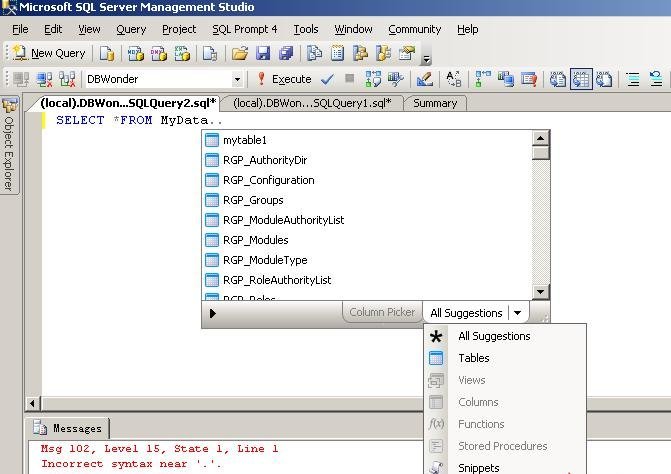Switch output to Results to Grid
The height and width of the screenshot is (474, 671).
(x=581, y=79)
